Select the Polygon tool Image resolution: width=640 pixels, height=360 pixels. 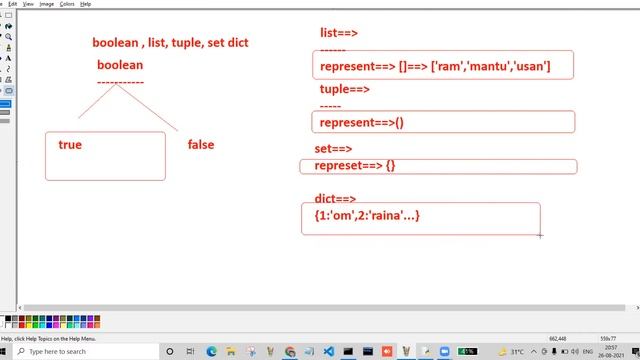(x=9, y=80)
